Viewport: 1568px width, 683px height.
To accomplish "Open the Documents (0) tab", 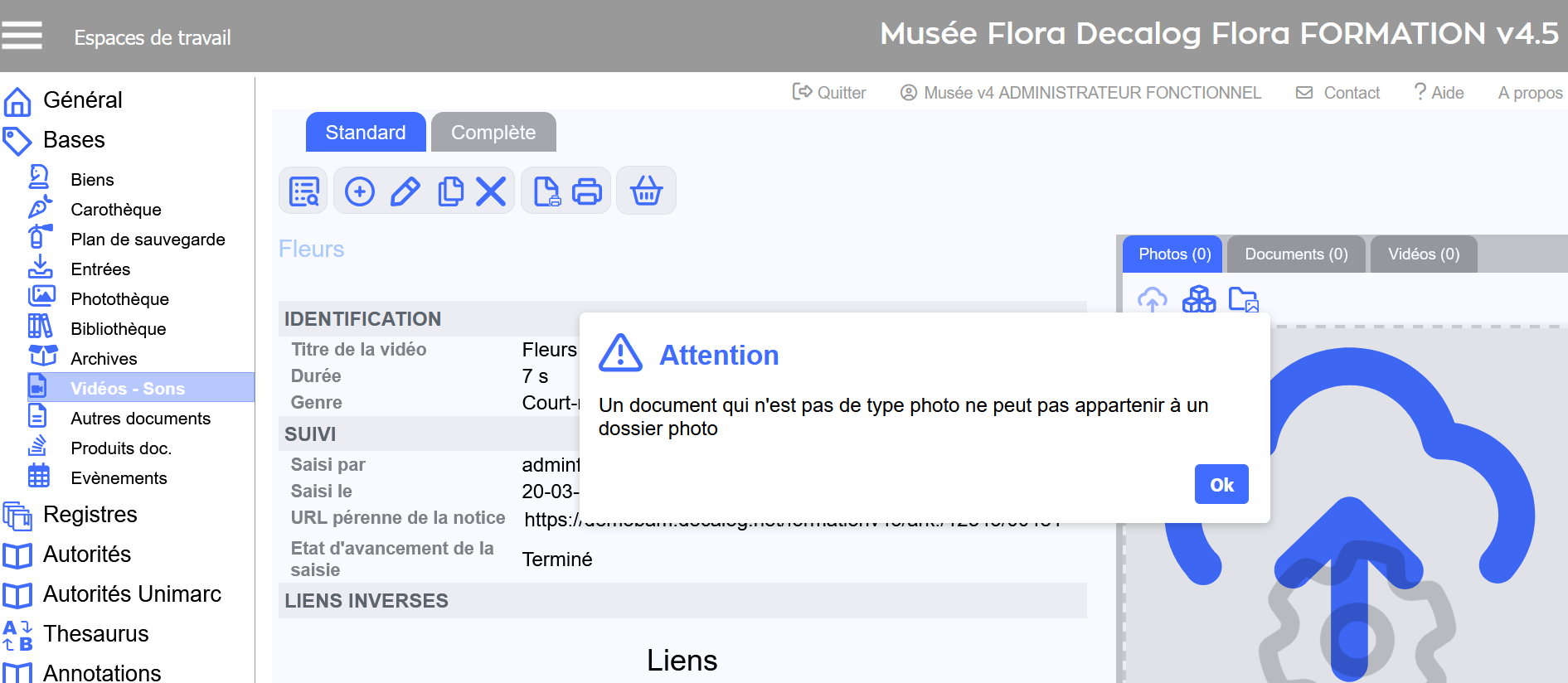I will (x=1296, y=254).
